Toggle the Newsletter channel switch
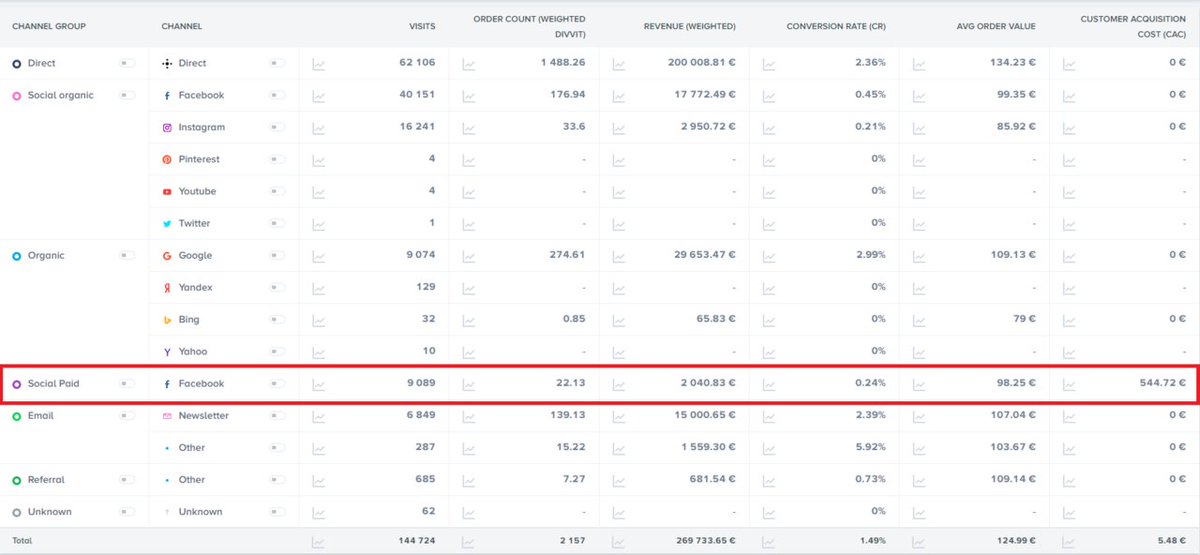The image size is (1200, 555). (277, 415)
